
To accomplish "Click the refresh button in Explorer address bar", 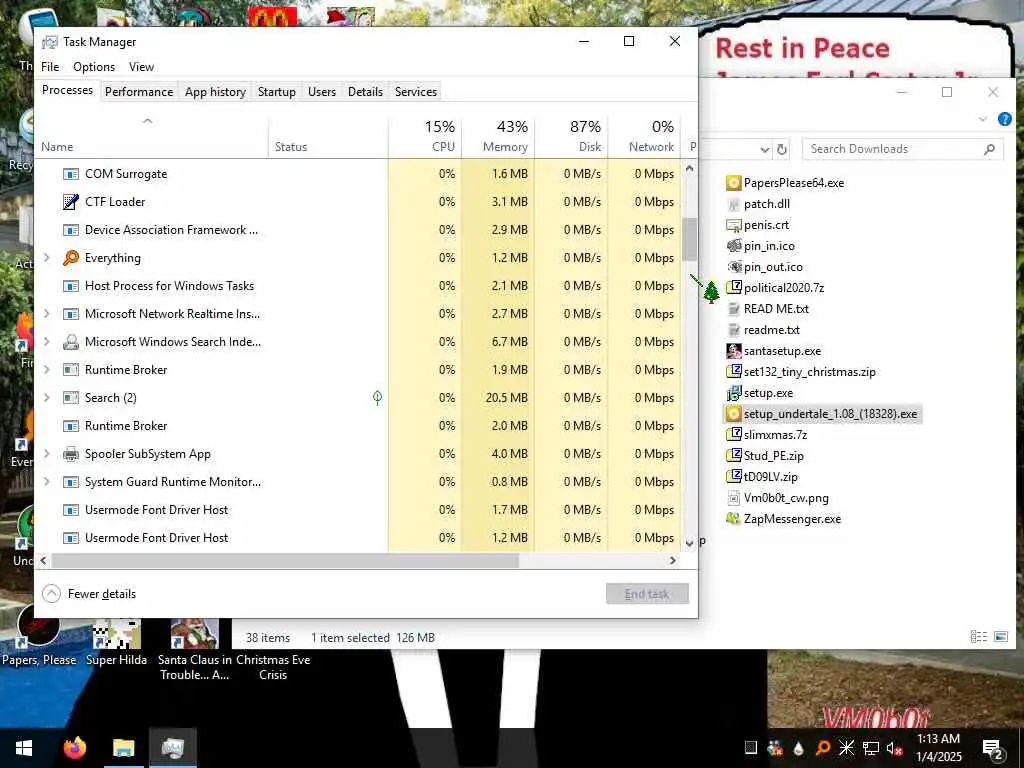I will tap(782, 150).
